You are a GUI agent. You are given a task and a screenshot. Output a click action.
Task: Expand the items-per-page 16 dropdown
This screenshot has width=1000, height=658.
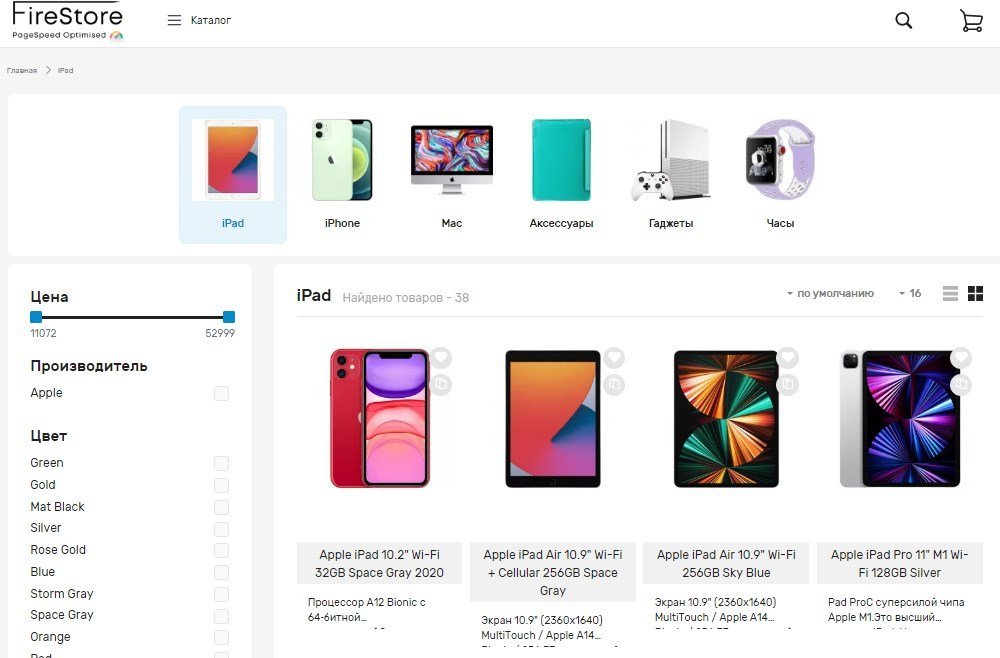click(910, 293)
